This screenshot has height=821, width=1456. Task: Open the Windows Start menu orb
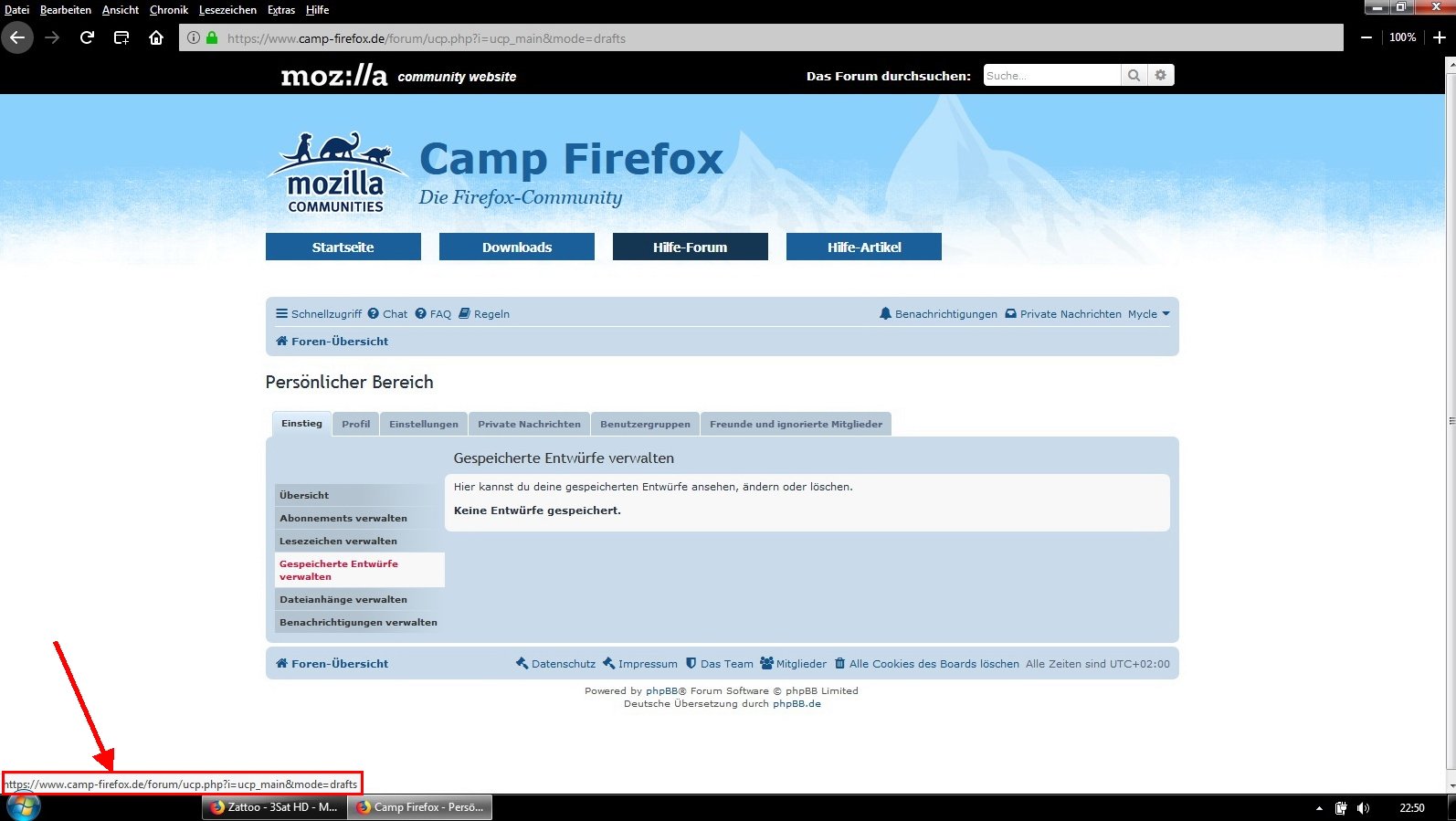click(x=23, y=807)
